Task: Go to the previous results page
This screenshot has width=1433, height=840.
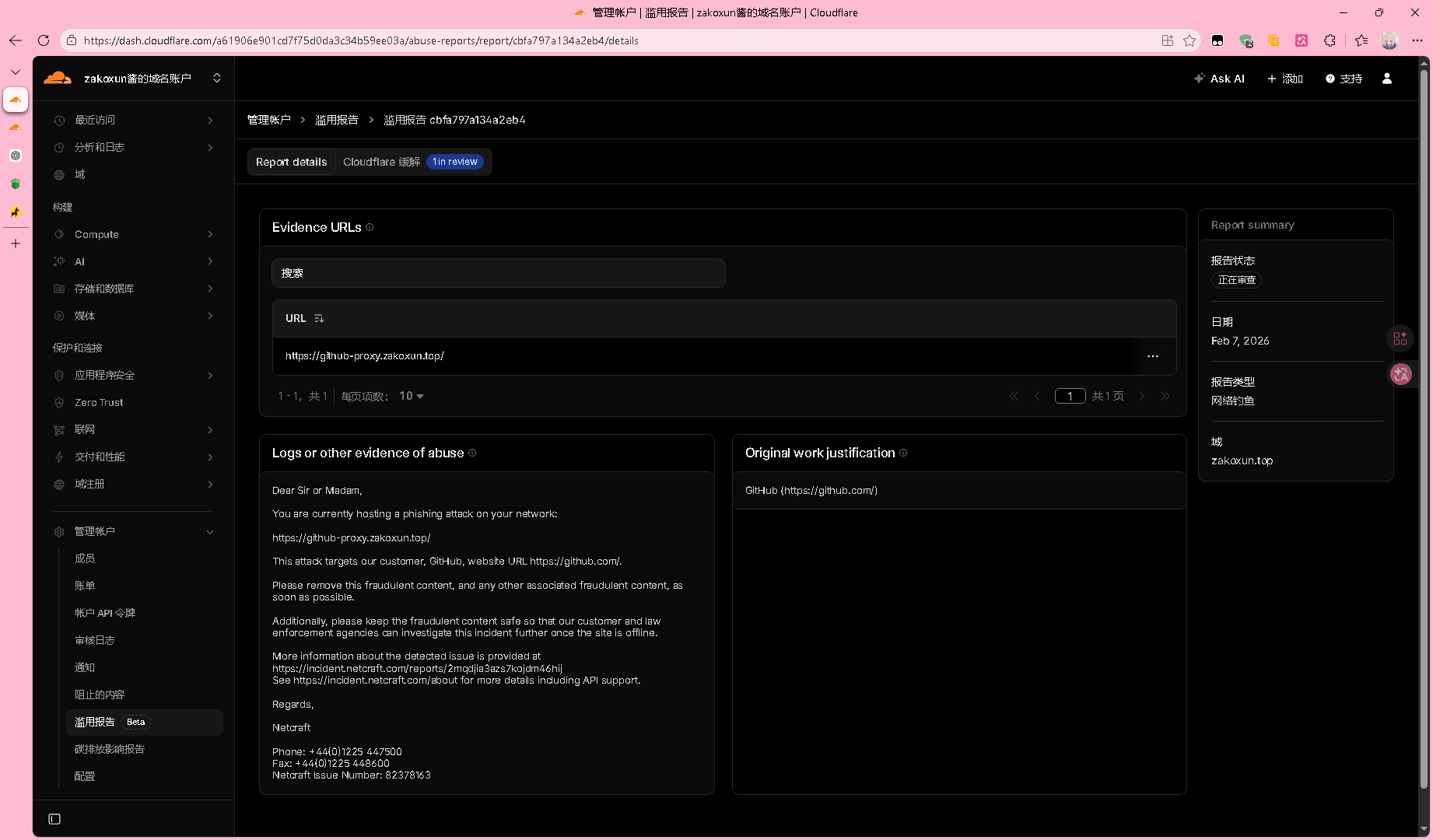Action: (x=1037, y=396)
